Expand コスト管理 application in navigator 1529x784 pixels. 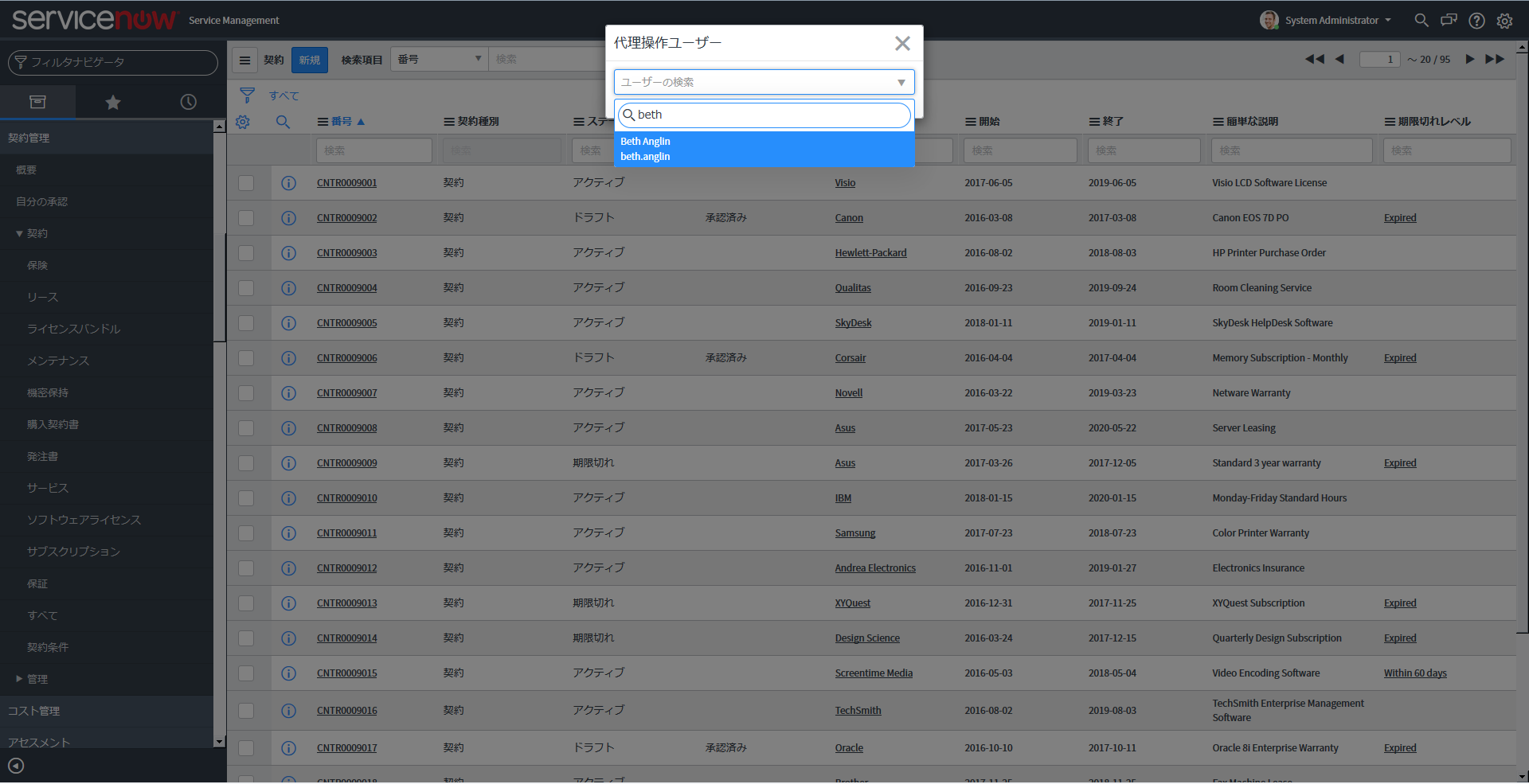pyautogui.click(x=107, y=712)
